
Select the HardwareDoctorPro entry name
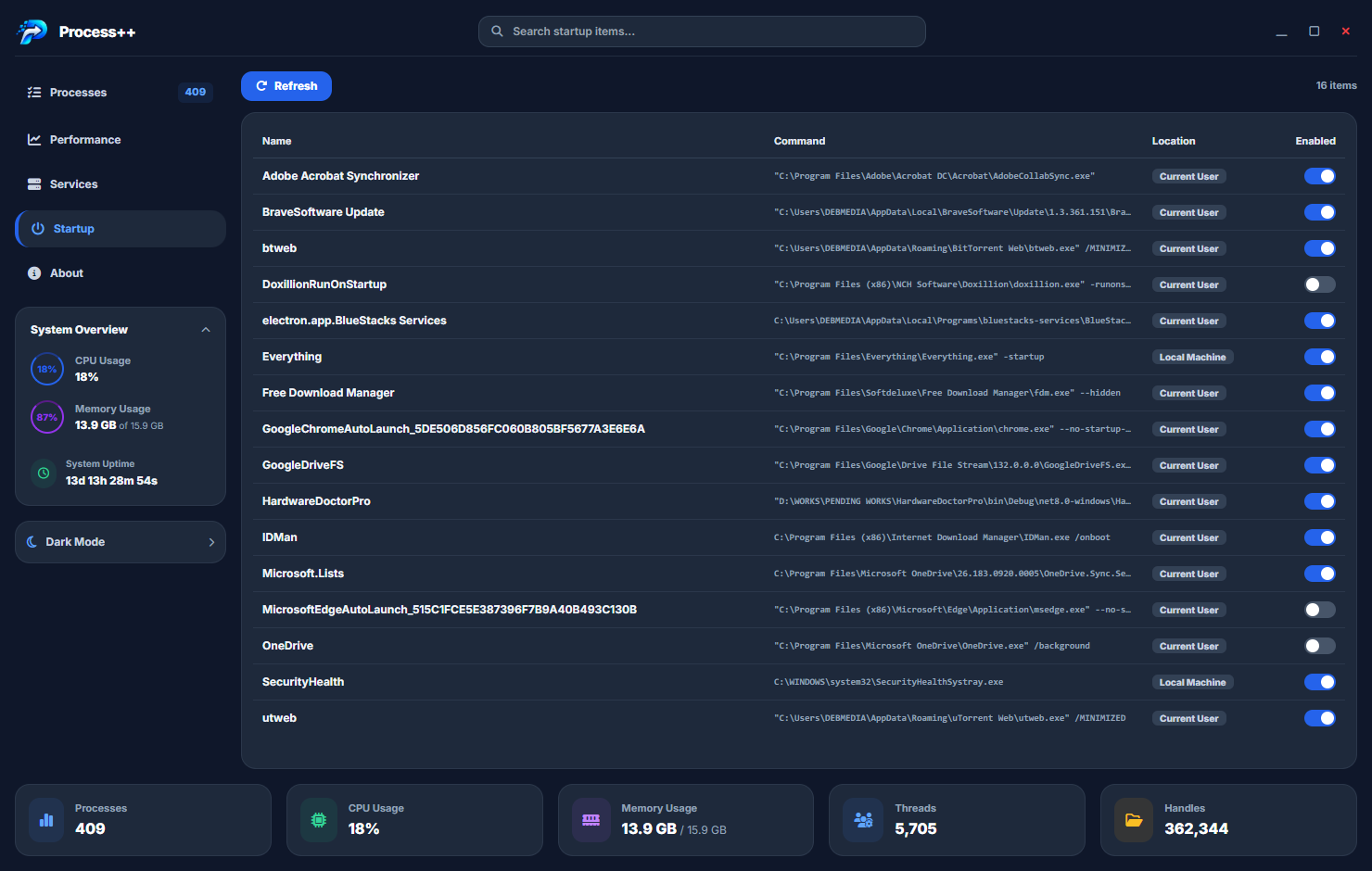coord(316,501)
